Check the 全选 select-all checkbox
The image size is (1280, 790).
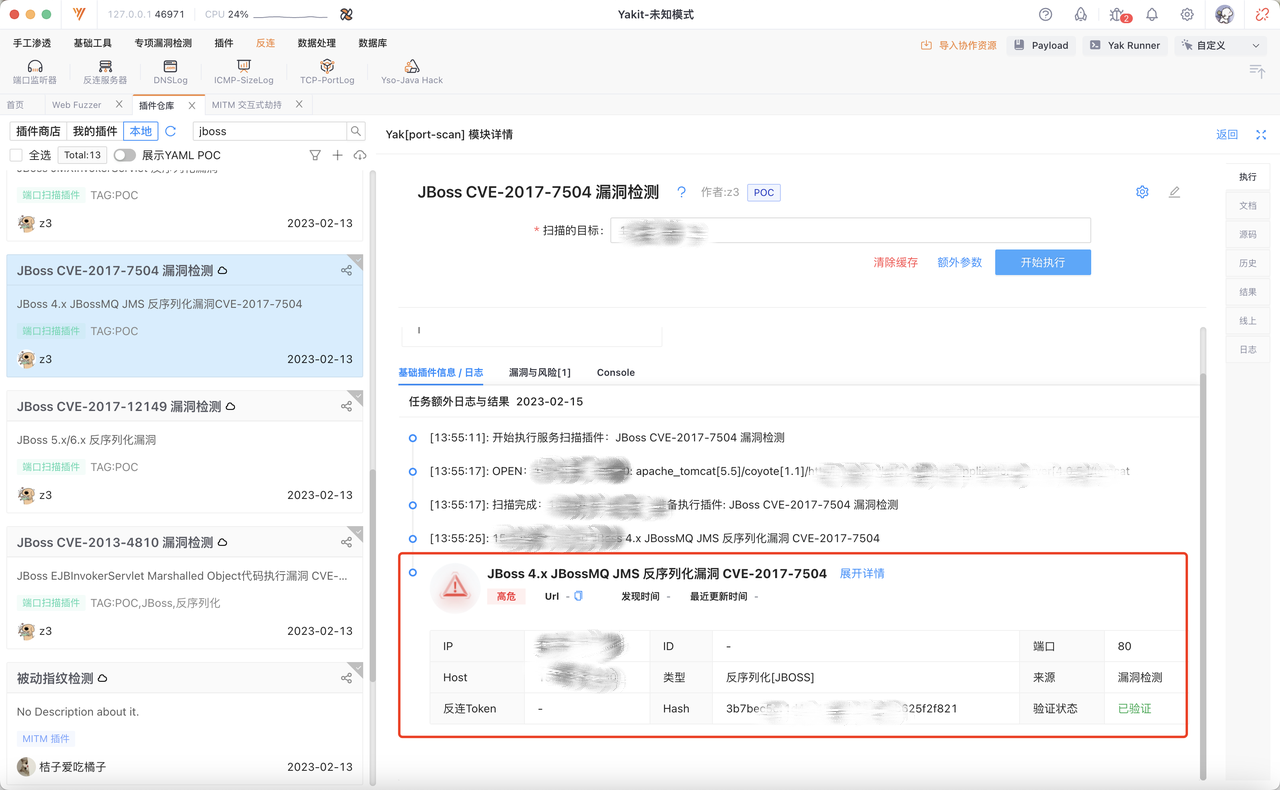[x=16, y=155]
